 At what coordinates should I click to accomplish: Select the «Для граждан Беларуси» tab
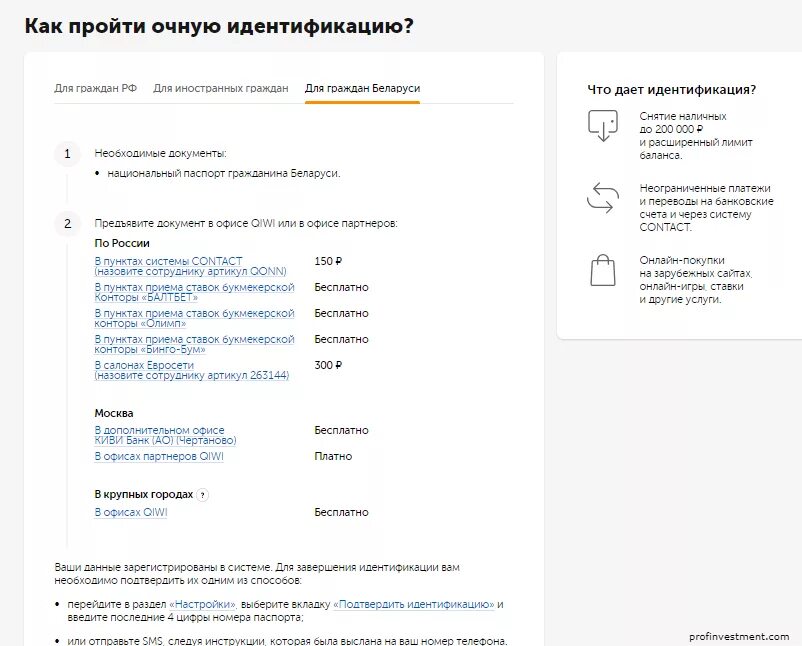tap(362, 88)
